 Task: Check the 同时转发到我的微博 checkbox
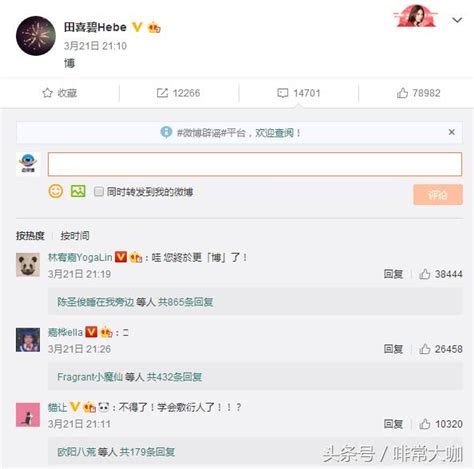[99, 192]
